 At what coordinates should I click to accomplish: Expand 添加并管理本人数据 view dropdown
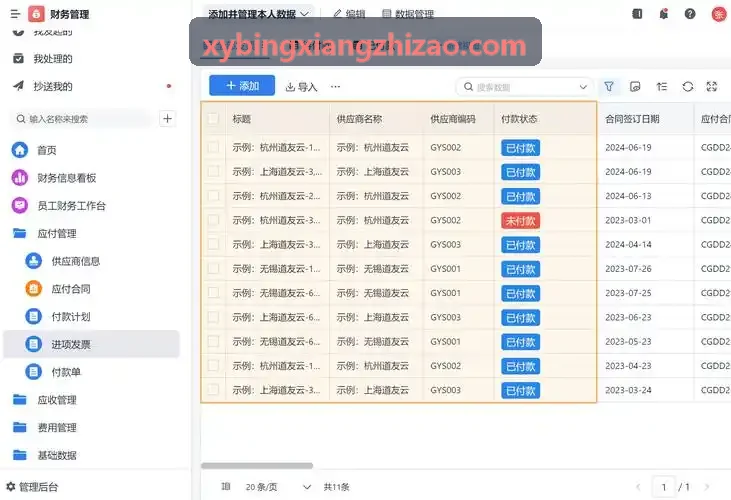point(258,14)
